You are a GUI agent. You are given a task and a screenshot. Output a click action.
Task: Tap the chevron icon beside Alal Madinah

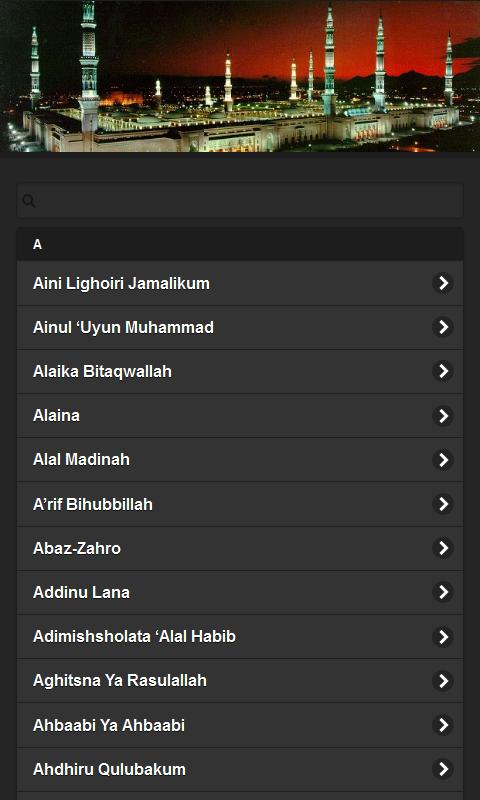[443, 460]
